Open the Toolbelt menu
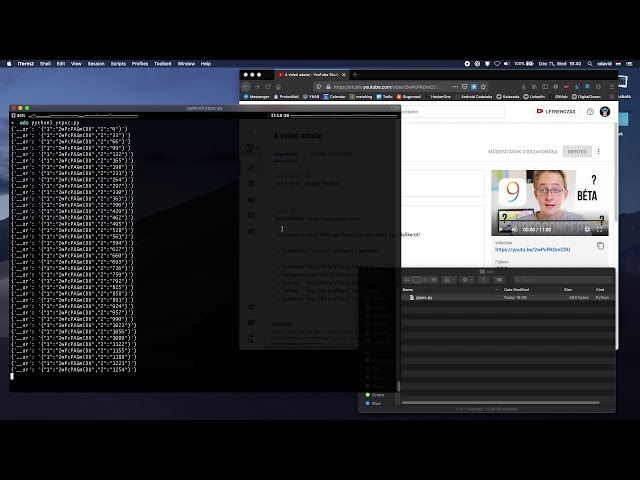Image resolution: width=640 pixels, height=480 pixels. pos(162,64)
